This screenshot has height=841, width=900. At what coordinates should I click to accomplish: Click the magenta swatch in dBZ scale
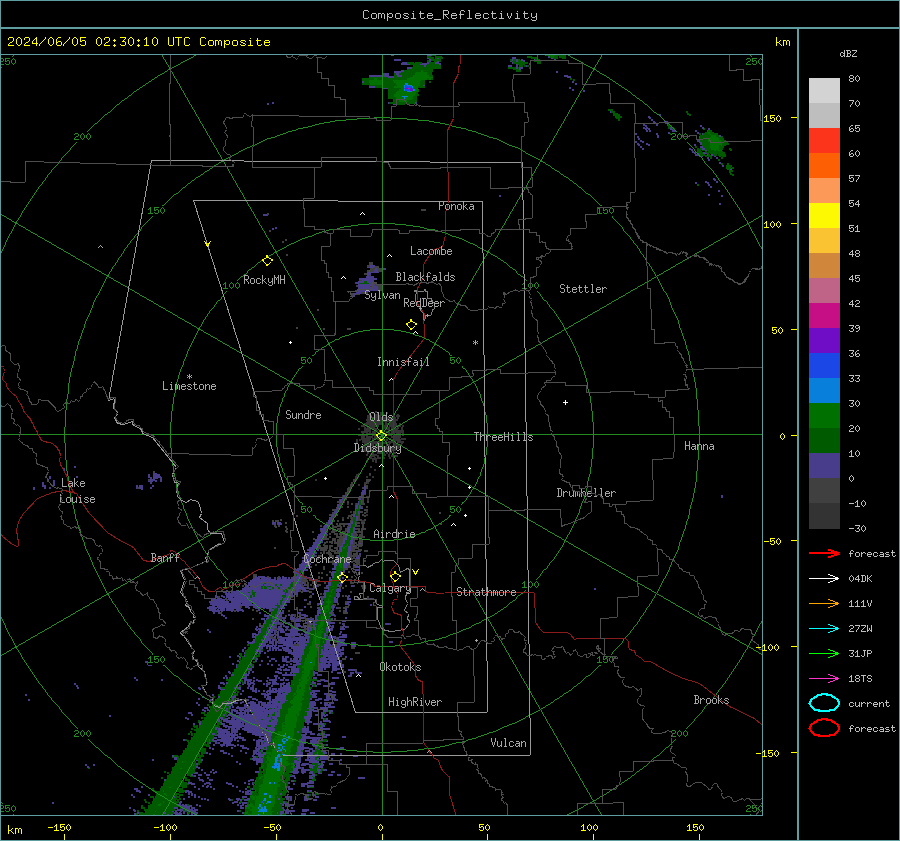(x=824, y=315)
